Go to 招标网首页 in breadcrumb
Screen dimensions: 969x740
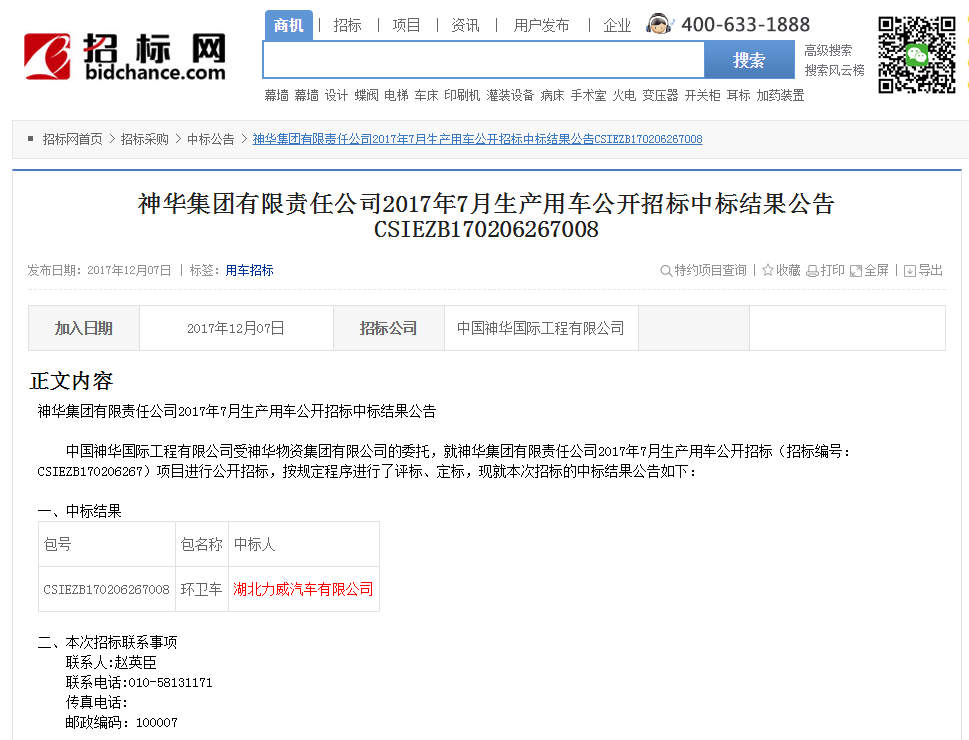(x=72, y=139)
